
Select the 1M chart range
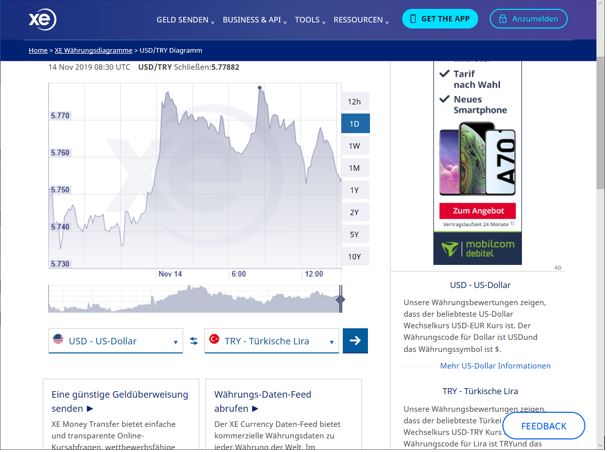pos(355,168)
